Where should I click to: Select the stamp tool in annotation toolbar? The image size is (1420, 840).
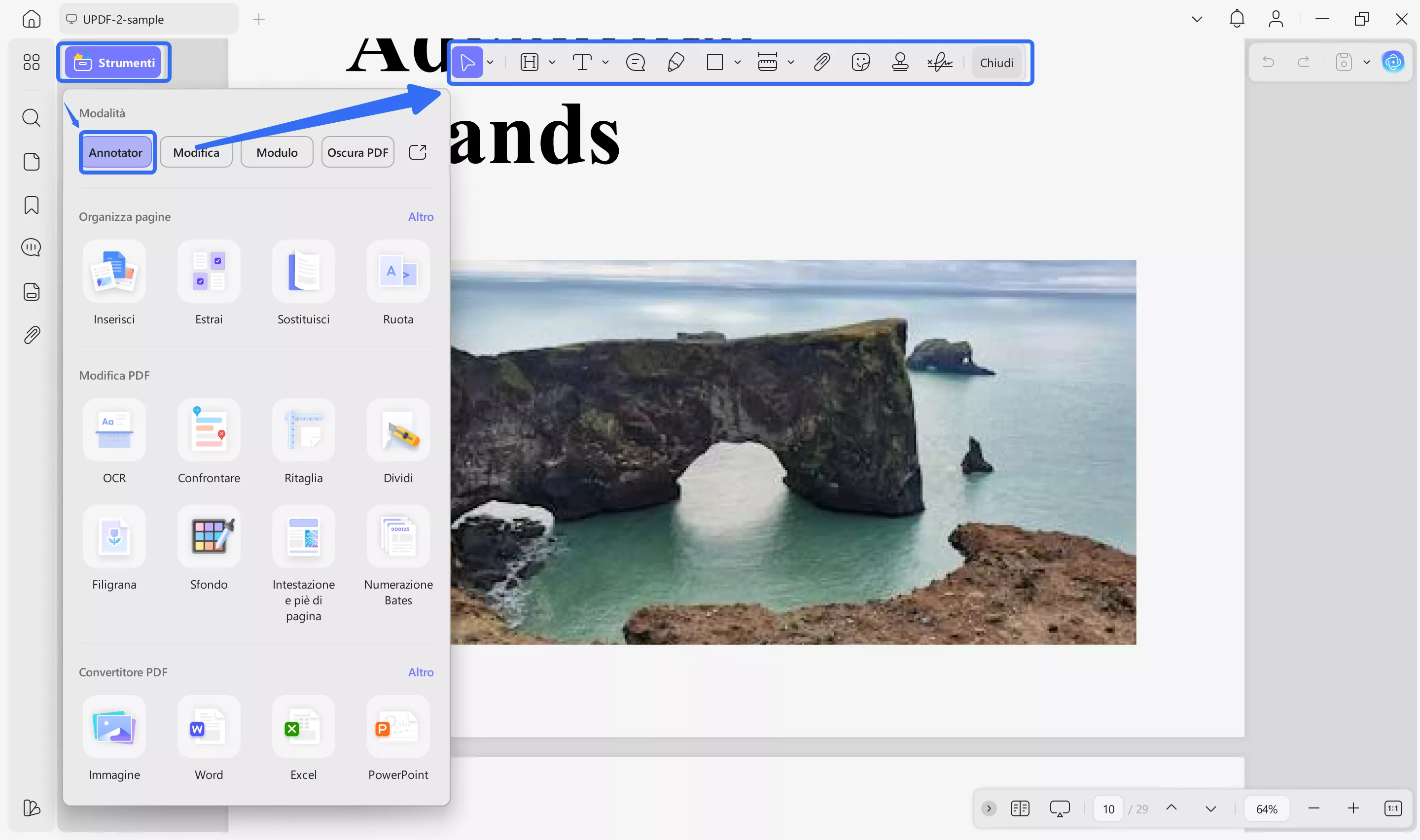(900, 62)
